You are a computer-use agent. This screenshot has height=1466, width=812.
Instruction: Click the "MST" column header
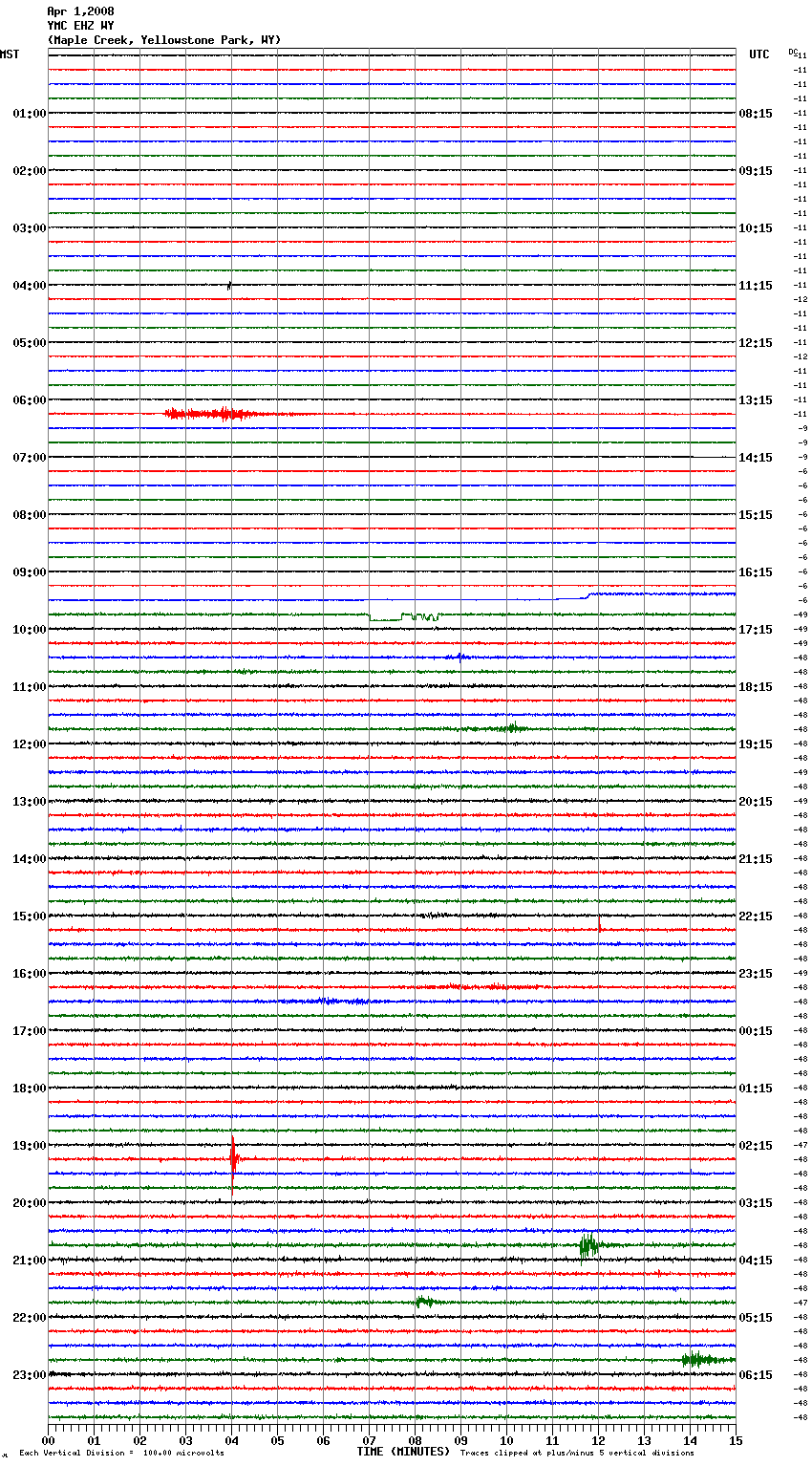[x=10, y=54]
